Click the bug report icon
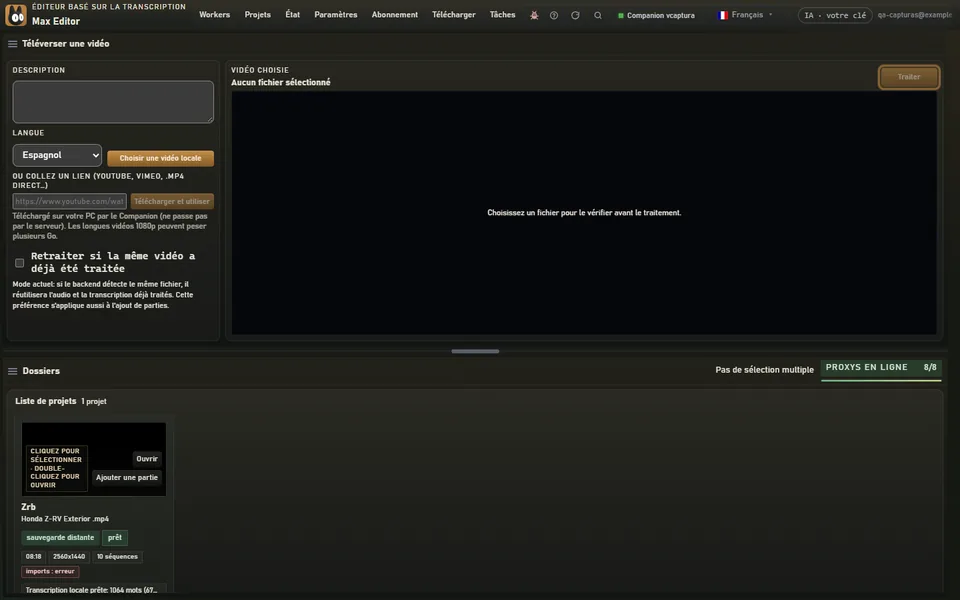The image size is (960, 600). click(x=534, y=15)
